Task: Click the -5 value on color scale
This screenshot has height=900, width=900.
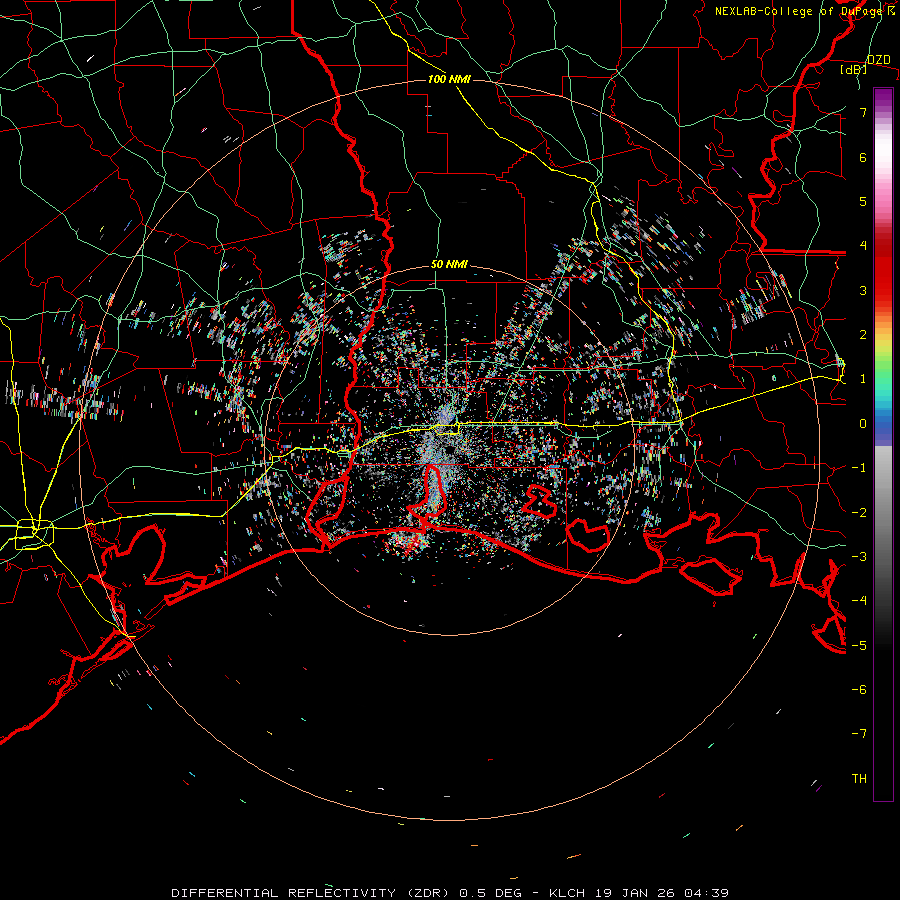Action: (859, 646)
